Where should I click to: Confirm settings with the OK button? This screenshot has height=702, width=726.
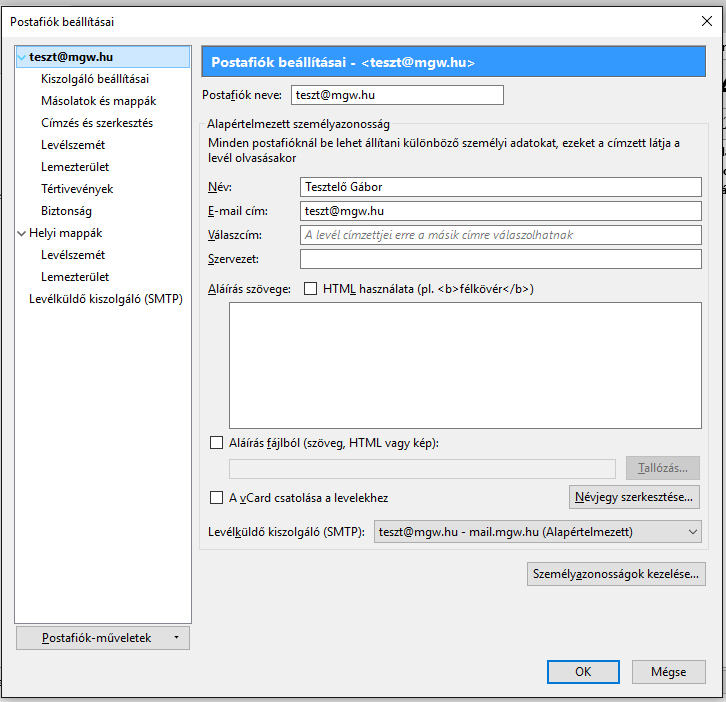(x=583, y=672)
